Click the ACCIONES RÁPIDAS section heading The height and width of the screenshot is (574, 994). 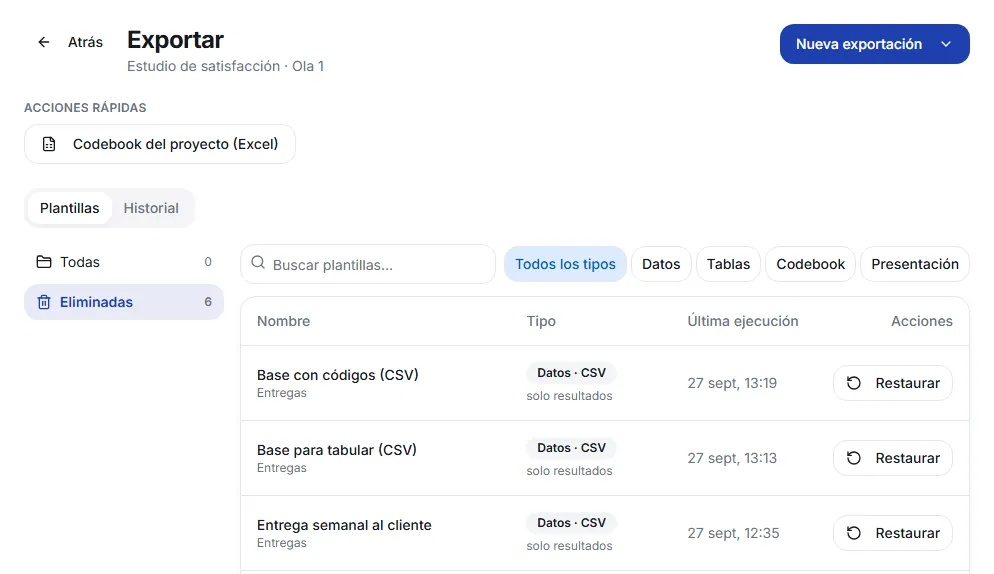pyautogui.click(x=85, y=108)
